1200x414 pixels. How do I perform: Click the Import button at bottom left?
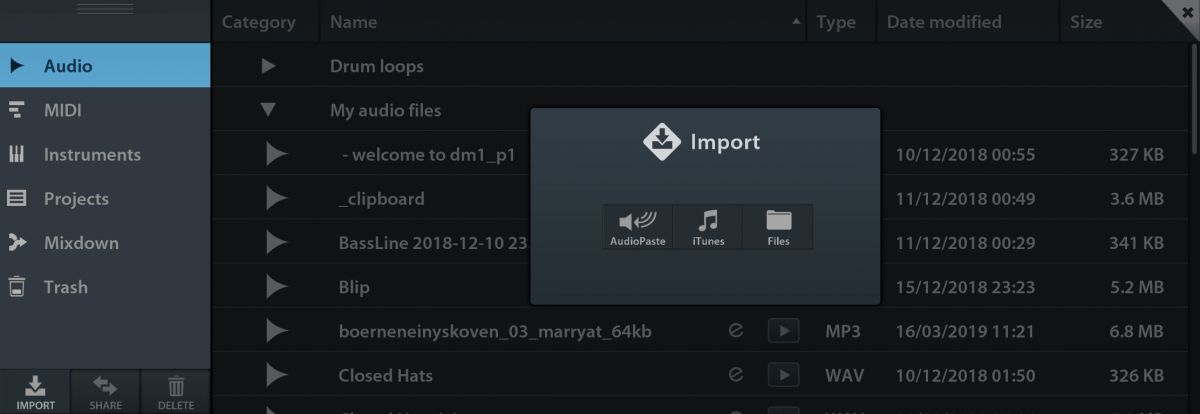tap(35, 391)
